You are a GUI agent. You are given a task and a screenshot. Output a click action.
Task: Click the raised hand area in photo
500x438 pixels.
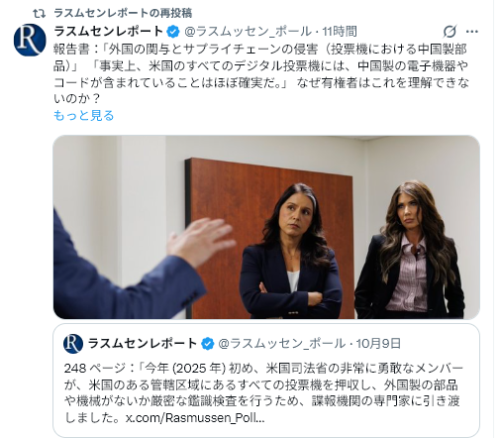click(199, 241)
